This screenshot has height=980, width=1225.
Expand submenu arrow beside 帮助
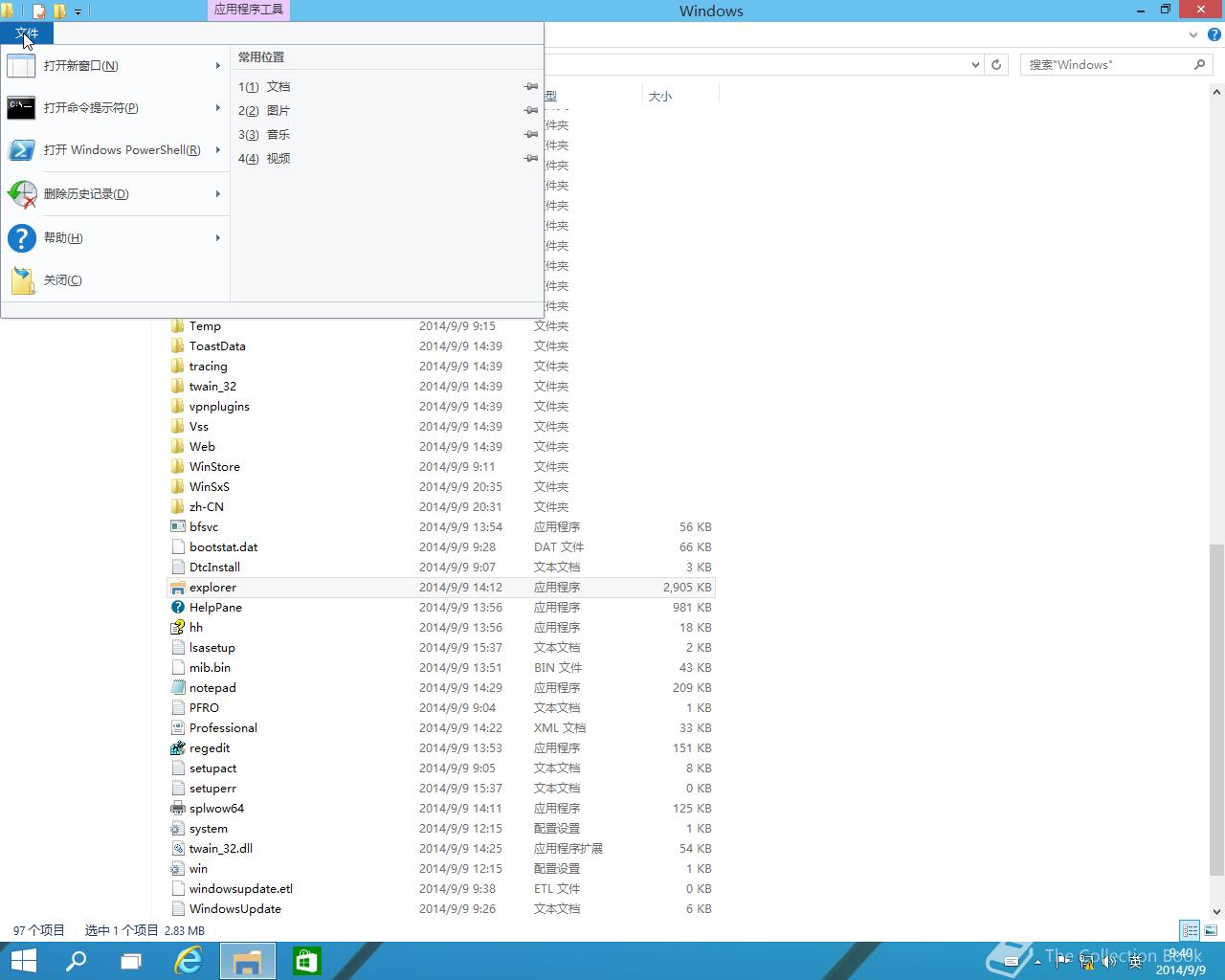218,238
